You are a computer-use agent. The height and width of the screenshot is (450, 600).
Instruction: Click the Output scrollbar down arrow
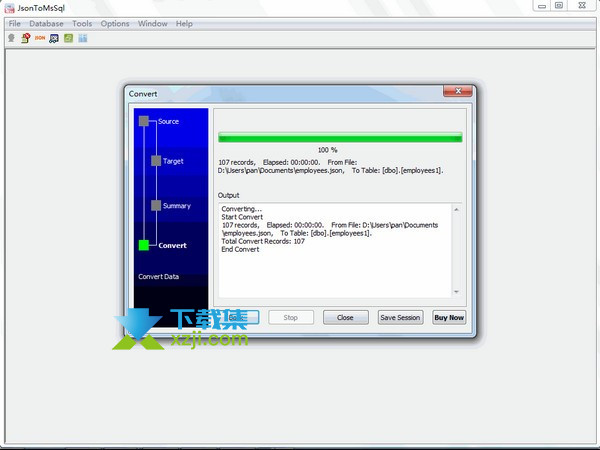pyautogui.click(x=456, y=292)
